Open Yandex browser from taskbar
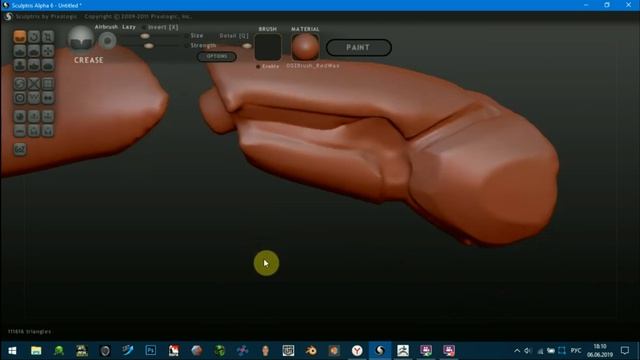This screenshot has height=360, width=640. (x=357, y=351)
